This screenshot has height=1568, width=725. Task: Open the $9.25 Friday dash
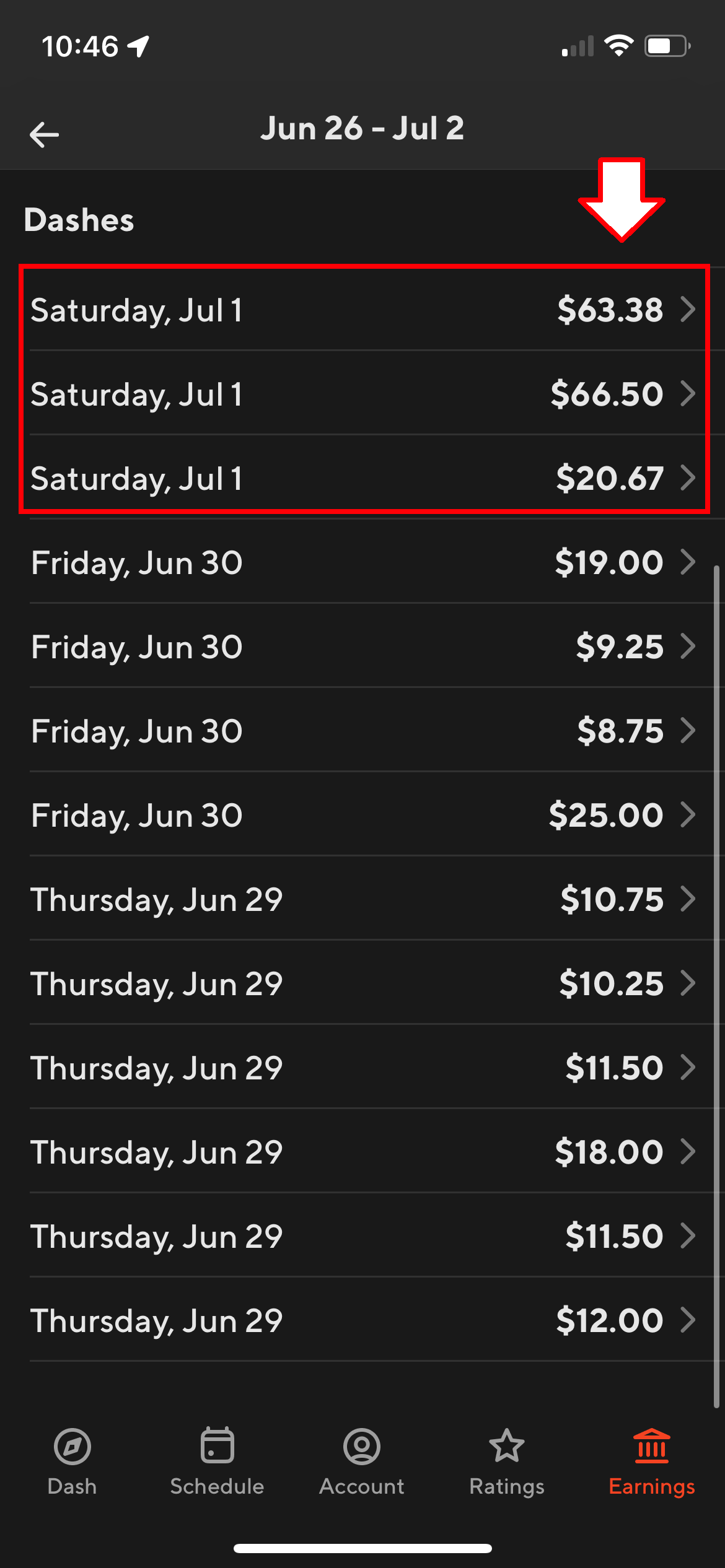(x=362, y=647)
